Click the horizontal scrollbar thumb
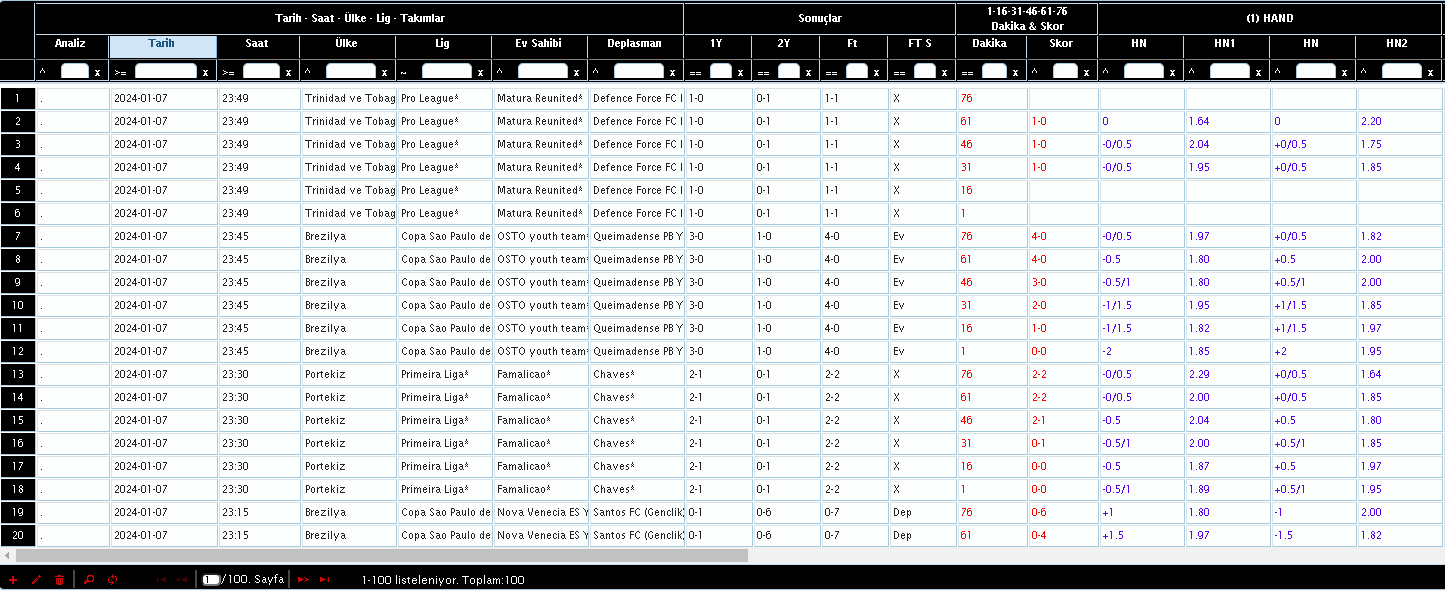Viewport: 1445px width, 591px height. click(381, 555)
